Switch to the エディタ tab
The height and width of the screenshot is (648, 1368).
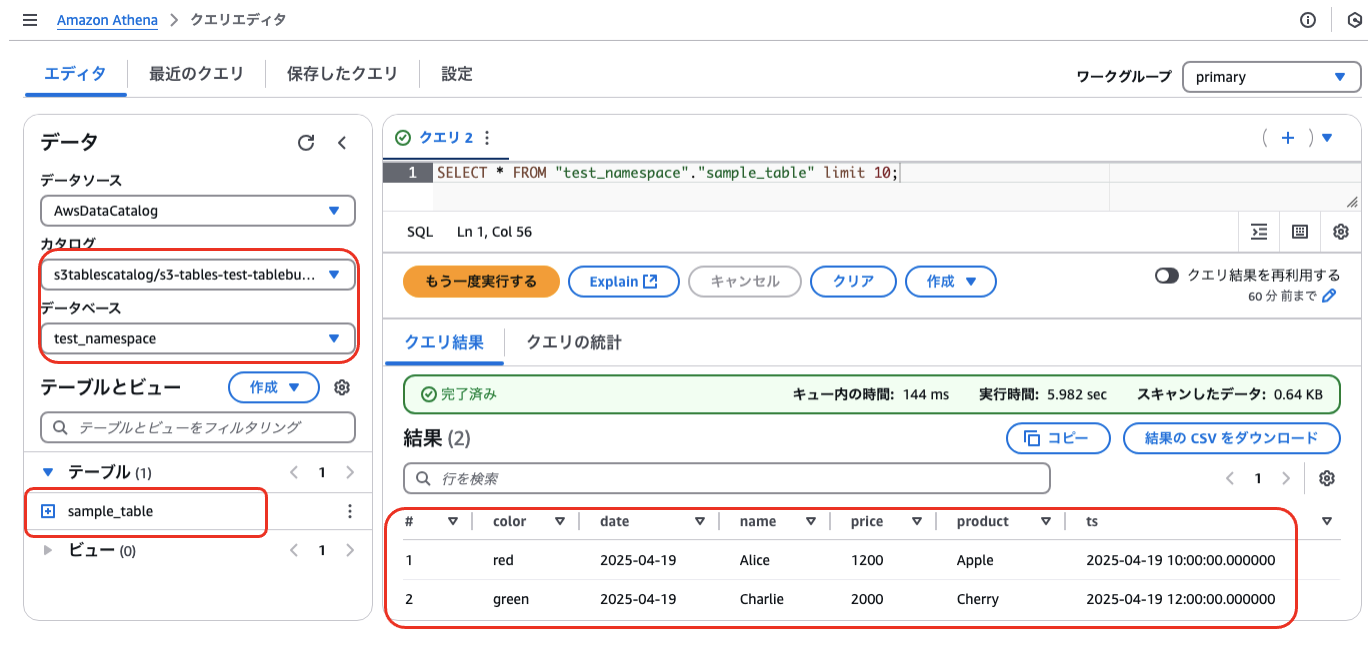pyautogui.click(x=75, y=74)
